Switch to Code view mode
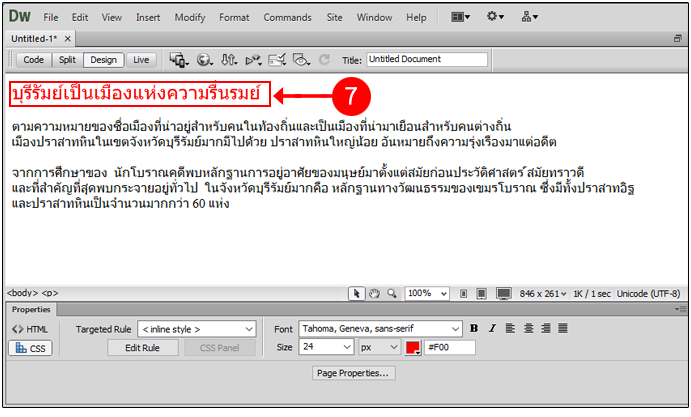Screen dimensions: 691x417 coord(34,60)
